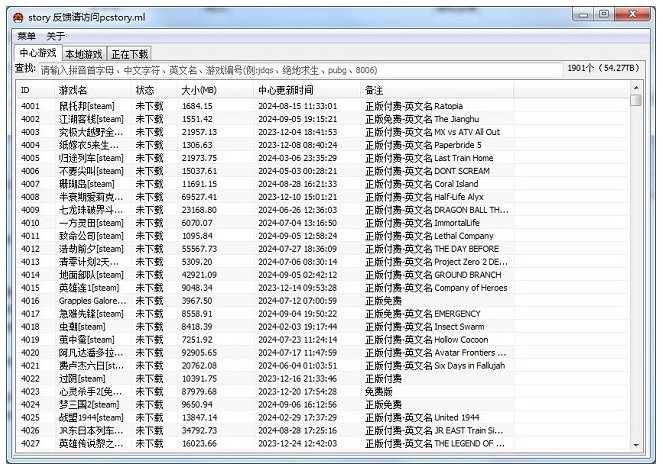This screenshot has height=471, width=663.
Task: Click timestamp 2024-09-06 16:12:56
Action: click(x=298, y=405)
